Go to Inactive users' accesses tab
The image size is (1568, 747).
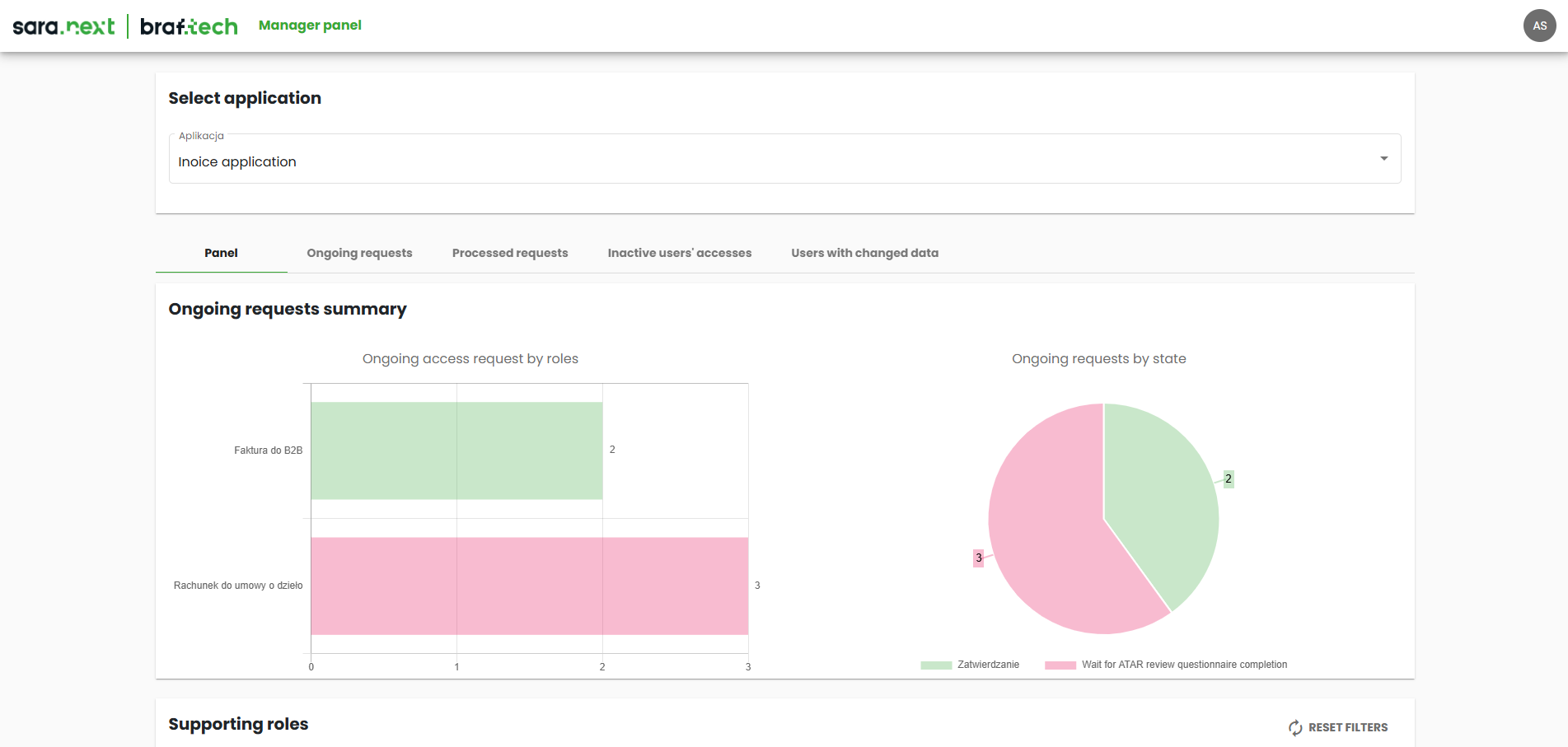[679, 253]
